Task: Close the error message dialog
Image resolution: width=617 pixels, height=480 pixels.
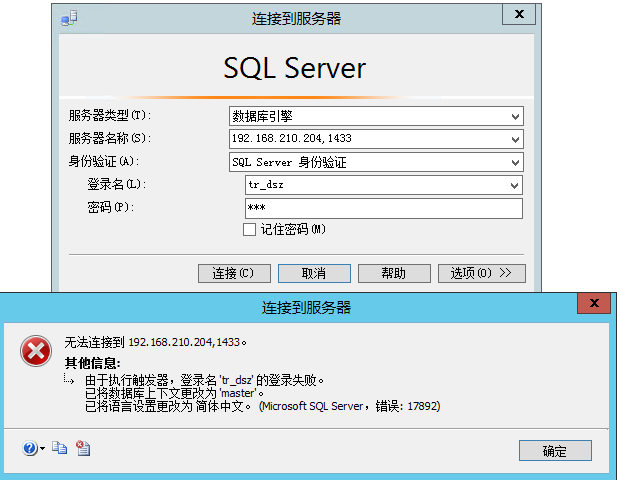Action: (594, 303)
